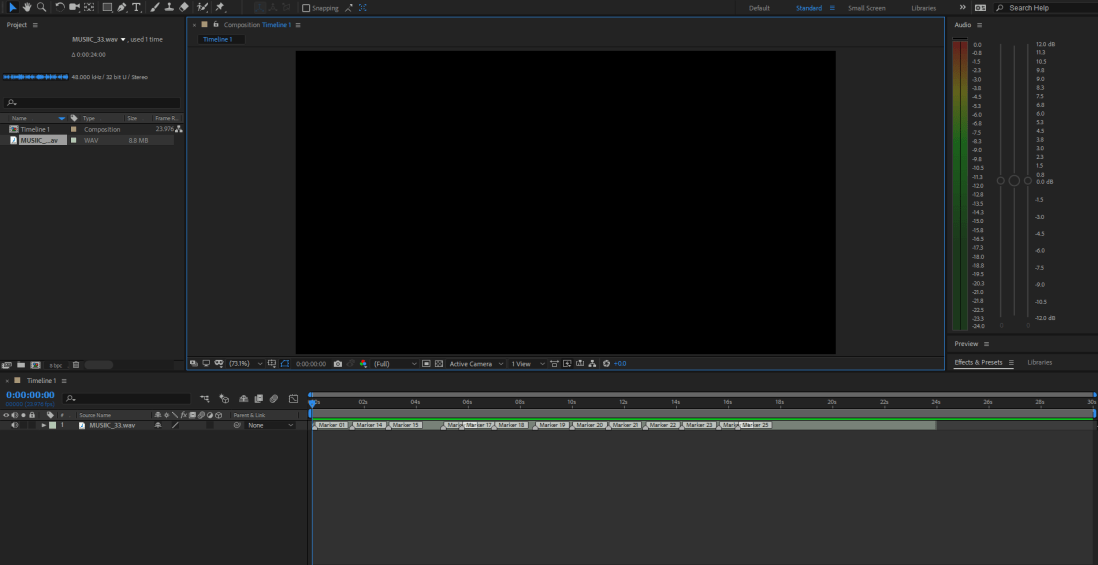Click the interpret footage icon in Project panel

(7, 365)
